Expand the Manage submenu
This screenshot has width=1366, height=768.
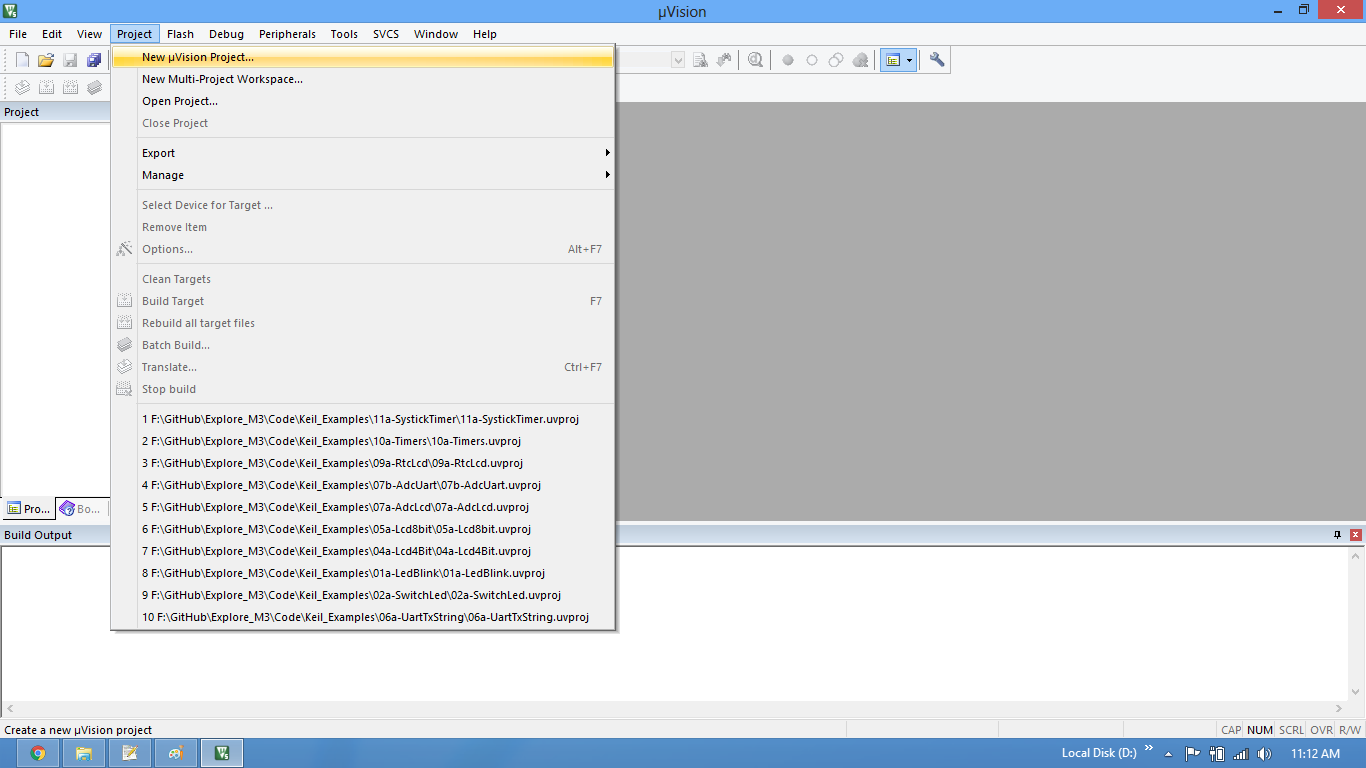[x=362, y=175]
